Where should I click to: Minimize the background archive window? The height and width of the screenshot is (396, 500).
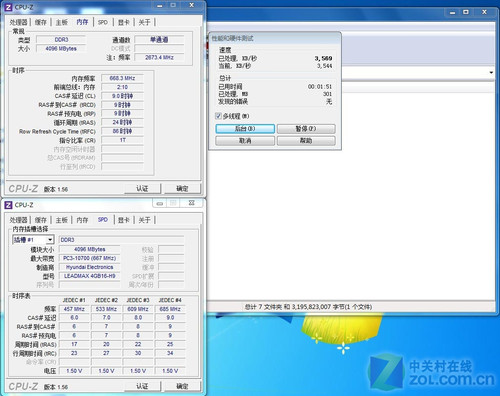pos(452,12)
